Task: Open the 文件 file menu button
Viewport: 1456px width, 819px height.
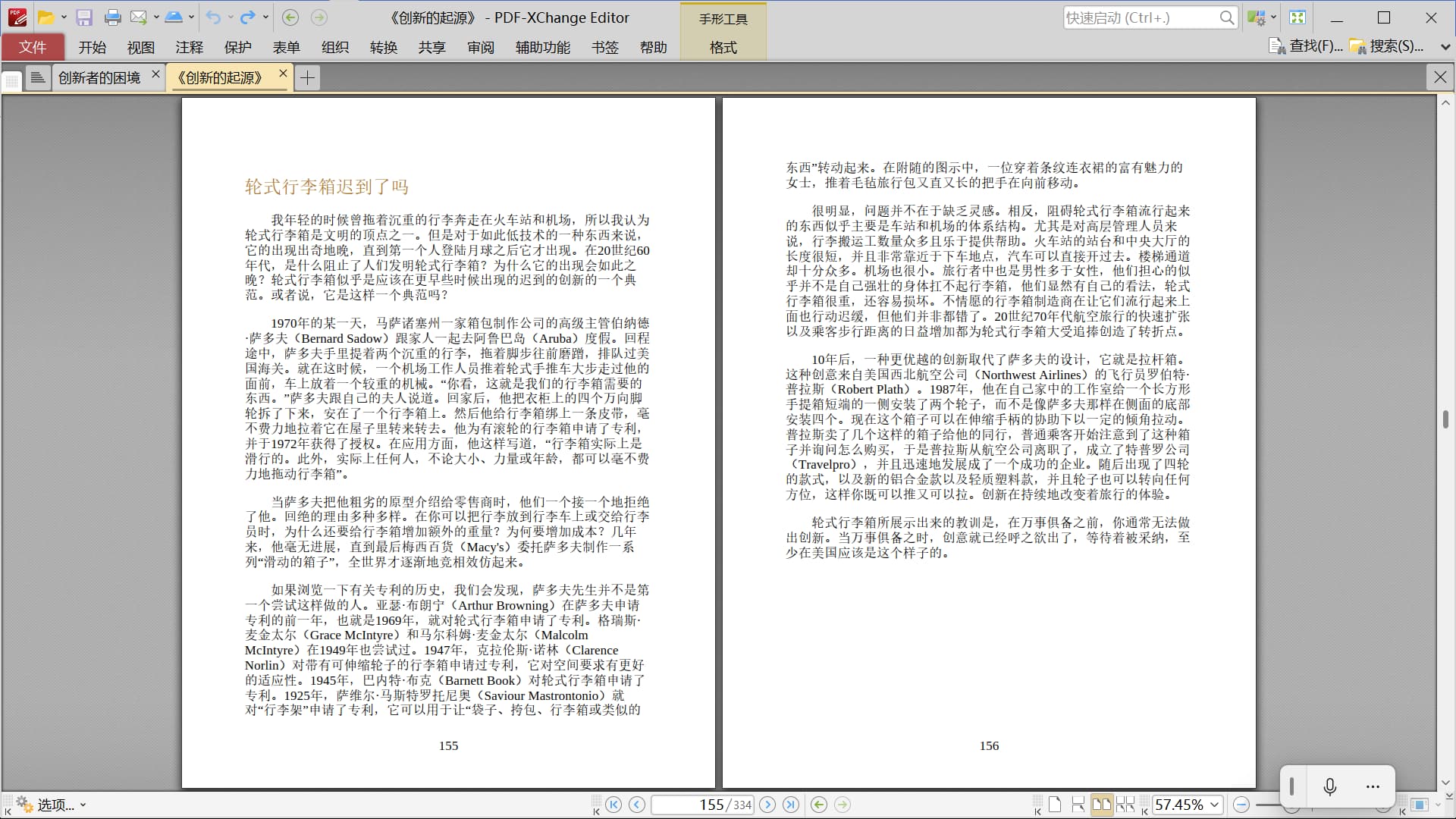Action: (x=33, y=47)
